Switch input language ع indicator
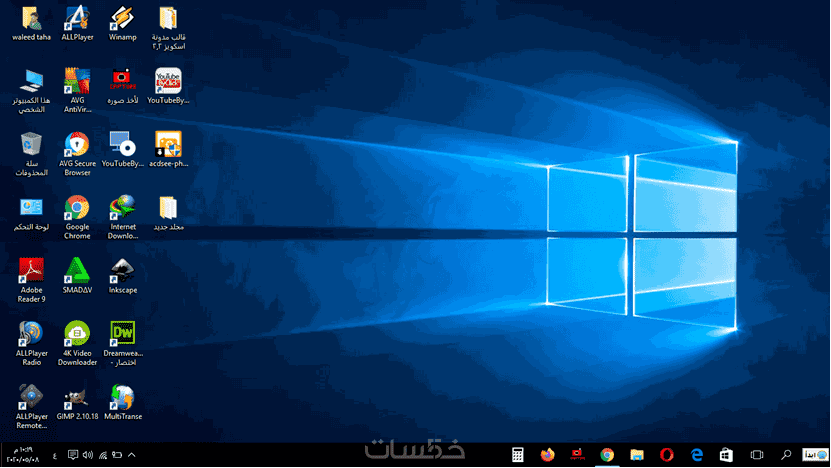The image size is (831, 468). pyautogui.click(x=55, y=455)
